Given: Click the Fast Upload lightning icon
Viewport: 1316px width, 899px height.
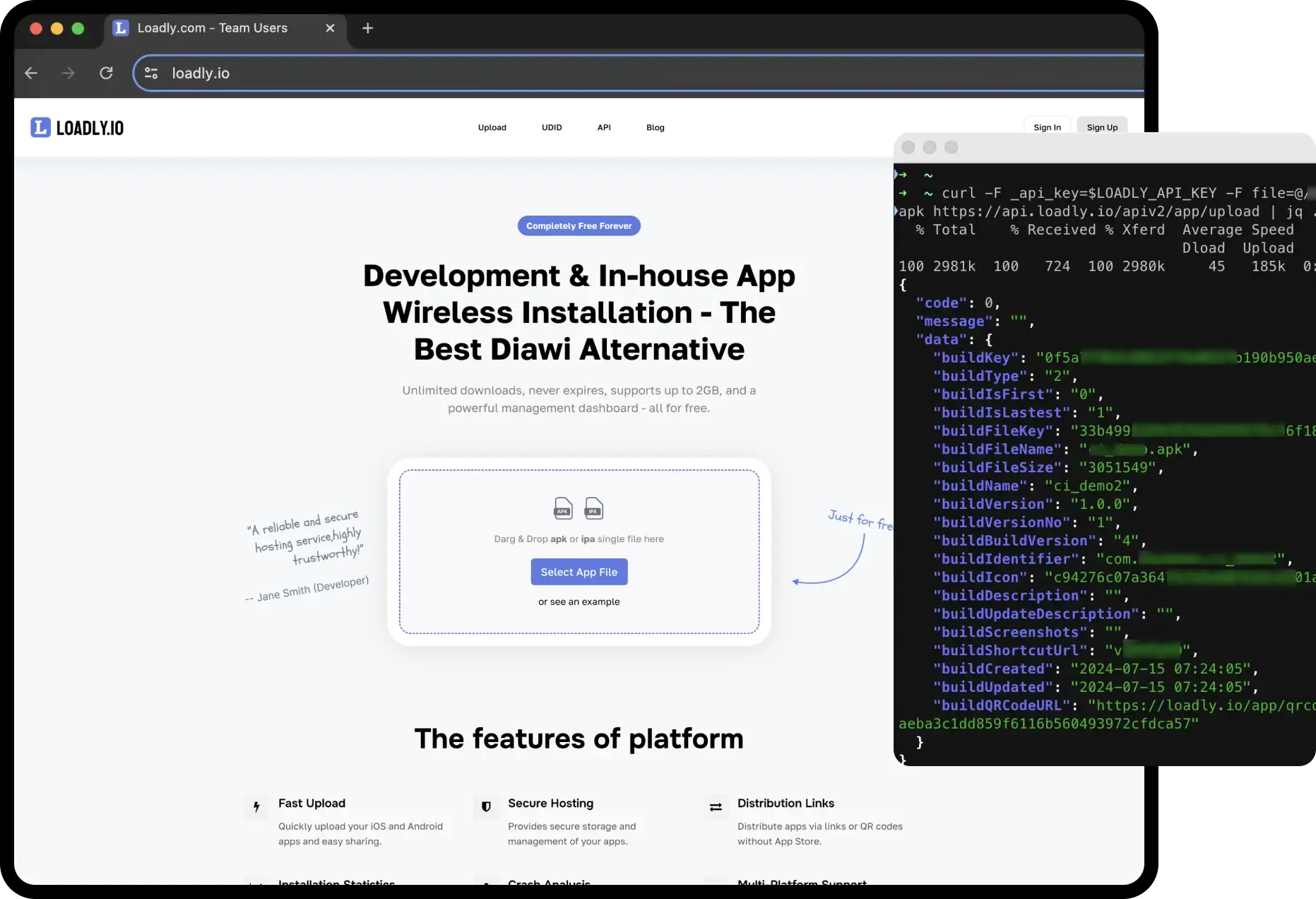Looking at the screenshot, I should (256, 806).
